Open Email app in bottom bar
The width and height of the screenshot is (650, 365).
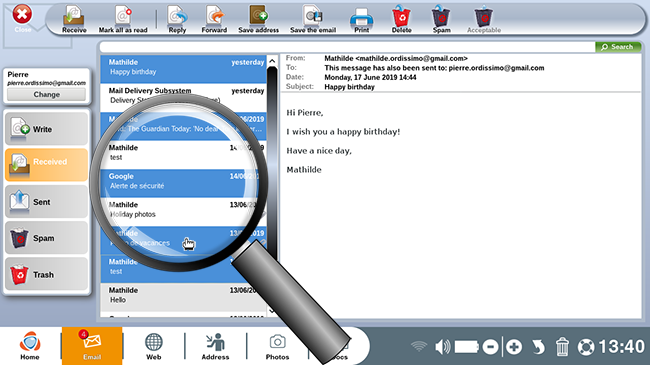[92, 346]
